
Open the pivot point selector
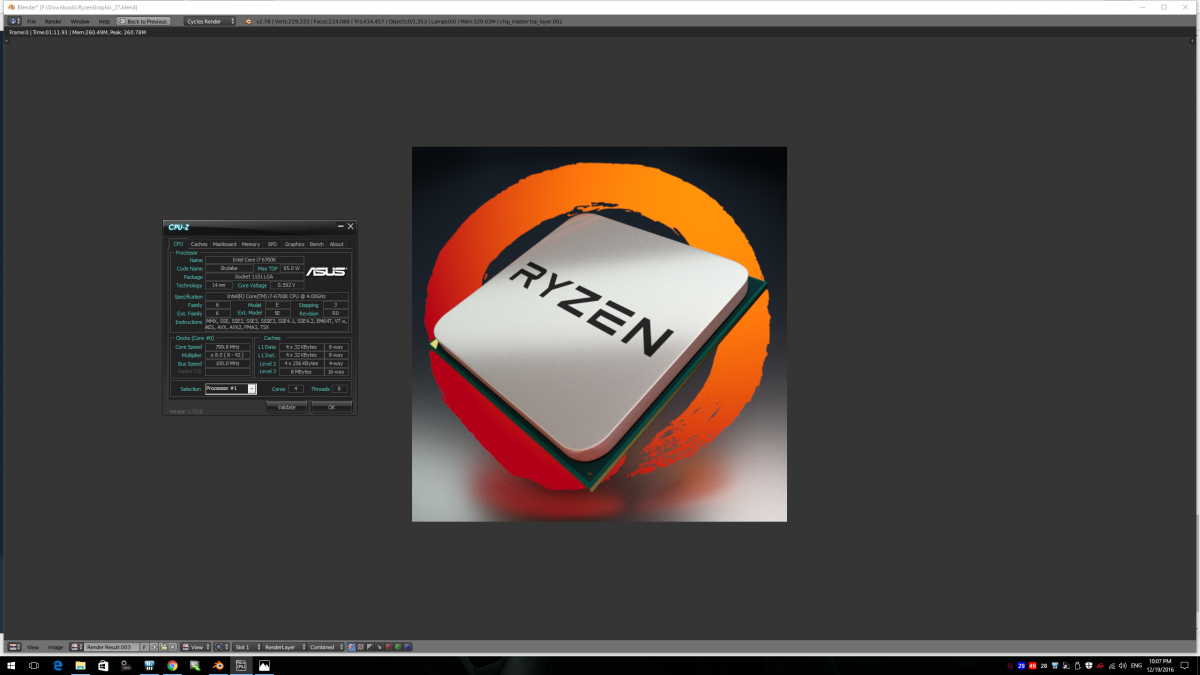(x=220, y=647)
